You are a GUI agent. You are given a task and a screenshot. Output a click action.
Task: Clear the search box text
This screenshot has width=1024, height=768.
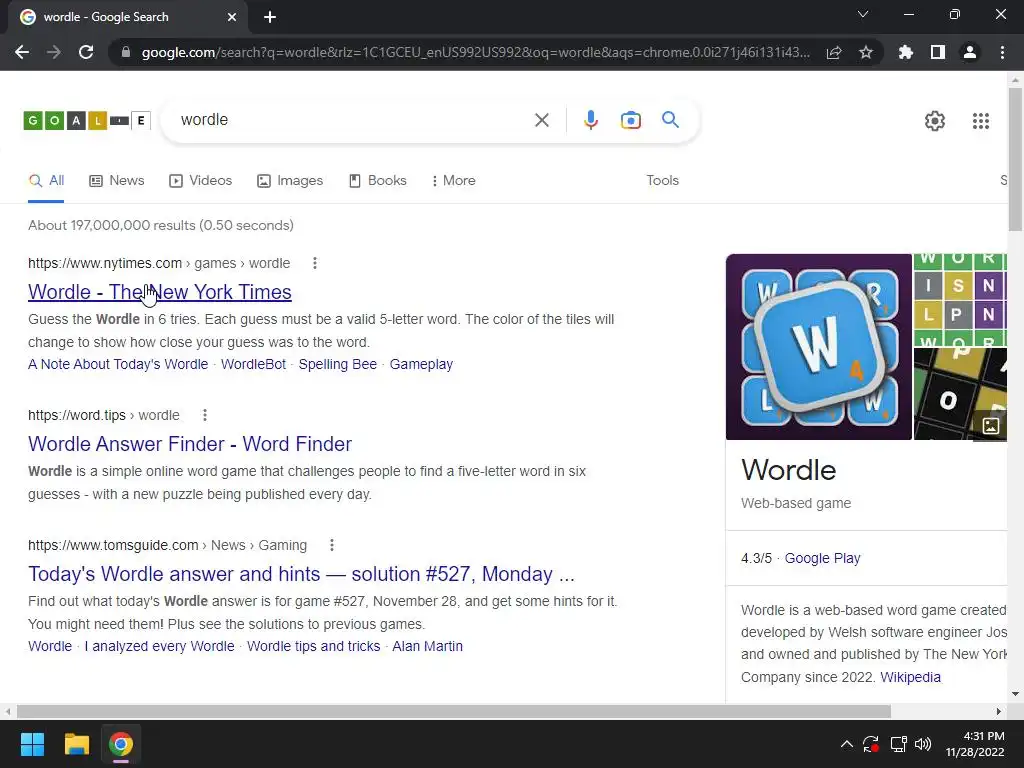pyautogui.click(x=541, y=120)
